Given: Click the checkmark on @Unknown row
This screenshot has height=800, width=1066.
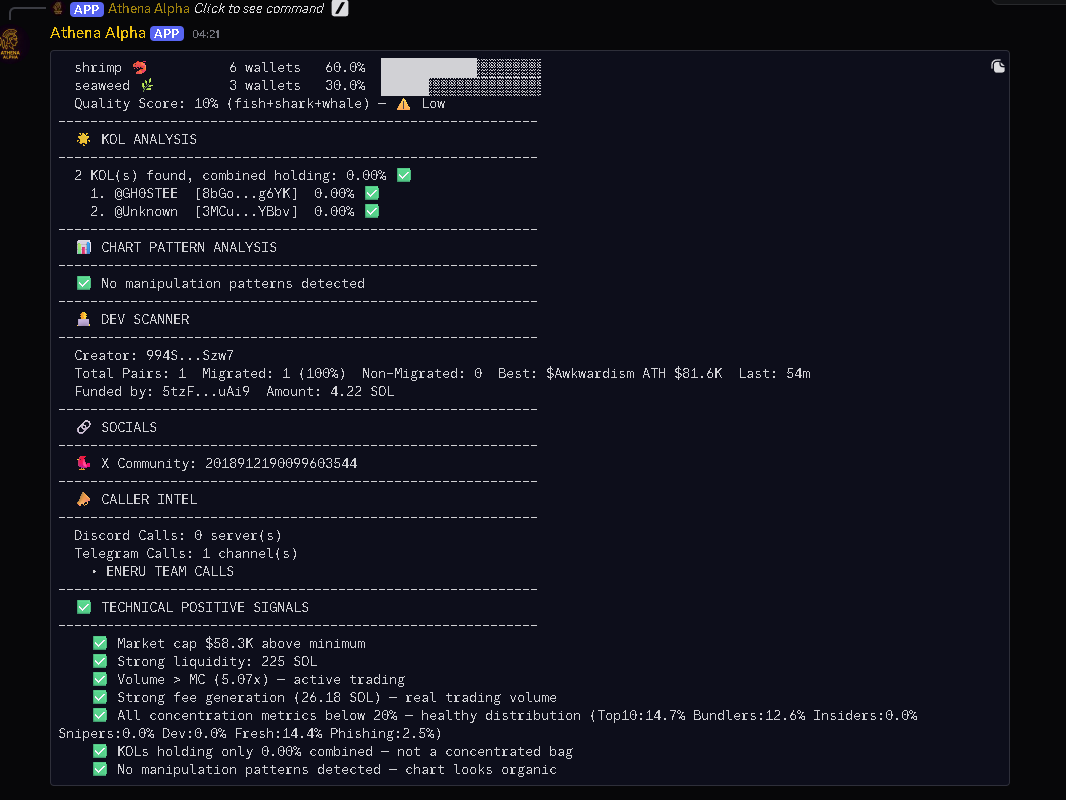Looking at the screenshot, I should (372, 211).
